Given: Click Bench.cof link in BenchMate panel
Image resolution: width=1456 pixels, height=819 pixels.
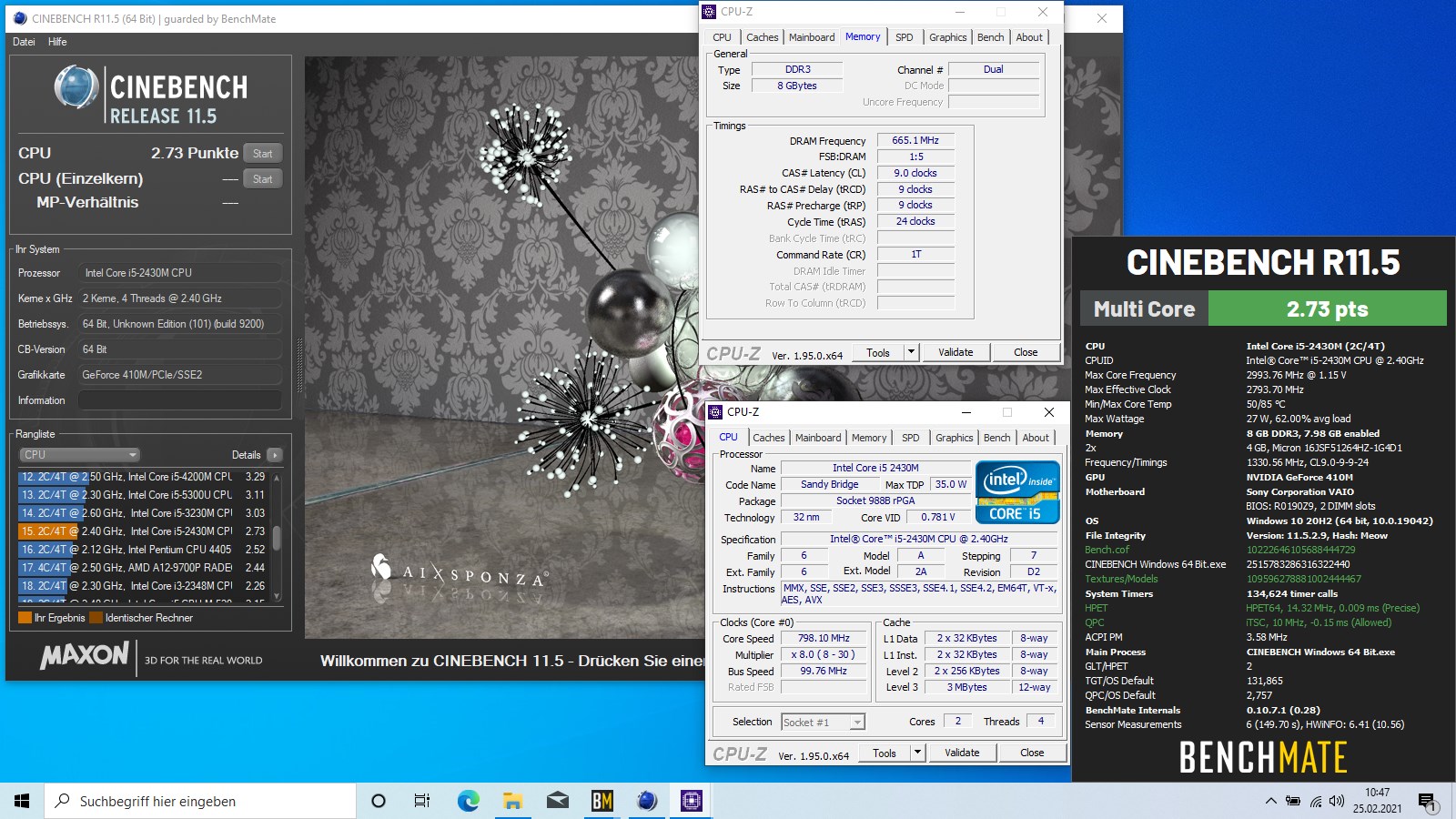Looking at the screenshot, I should [x=1107, y=550].
